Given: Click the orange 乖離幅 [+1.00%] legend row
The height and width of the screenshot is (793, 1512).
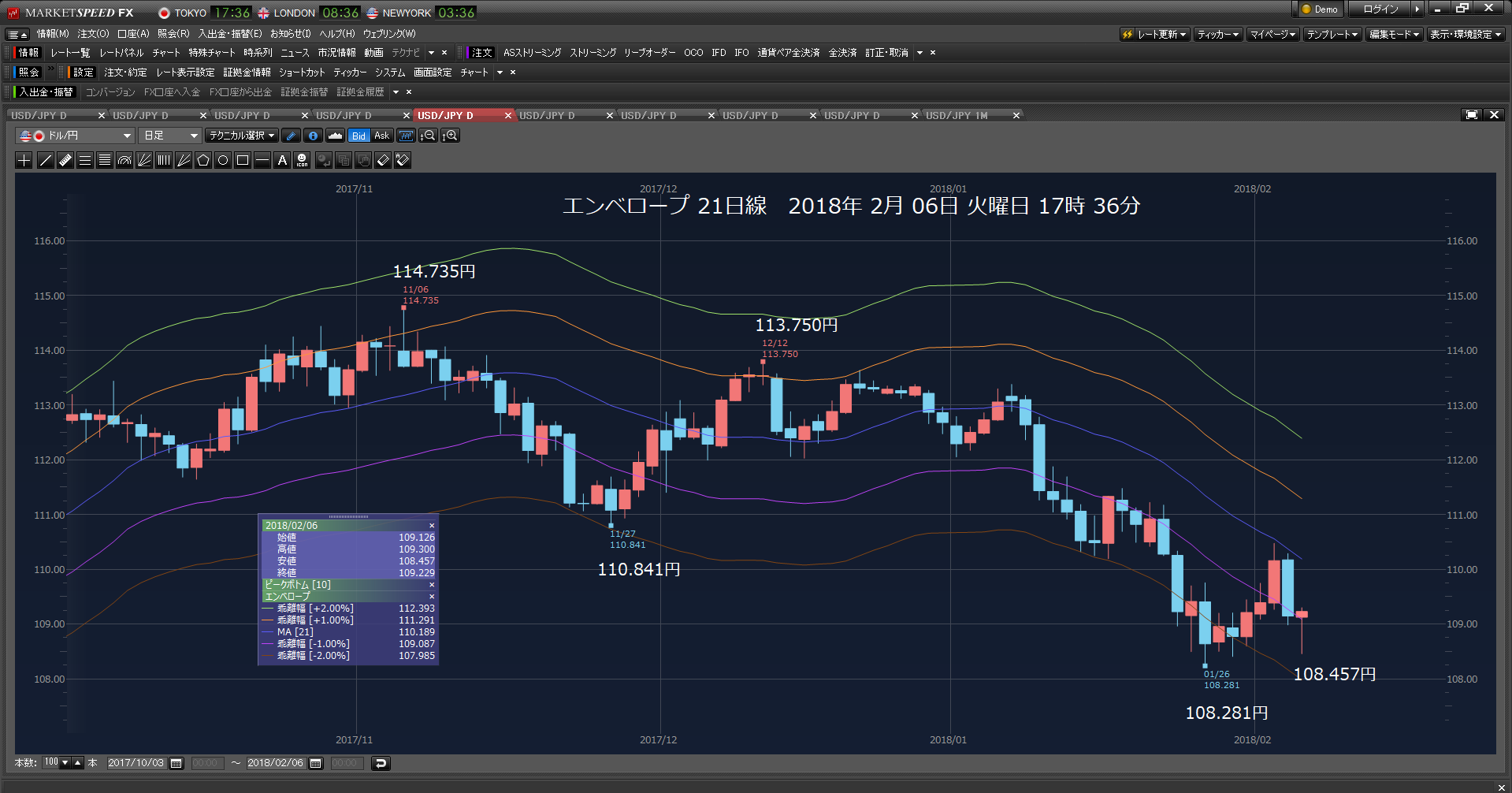Looking at the screenshot, I should coord(348,620).
